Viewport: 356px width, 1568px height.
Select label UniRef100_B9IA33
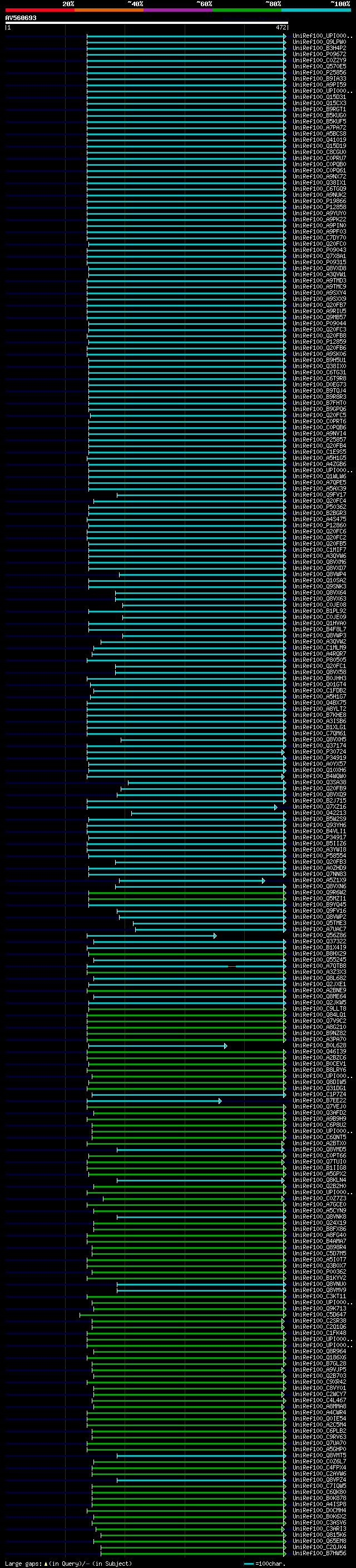coord(319,78)
